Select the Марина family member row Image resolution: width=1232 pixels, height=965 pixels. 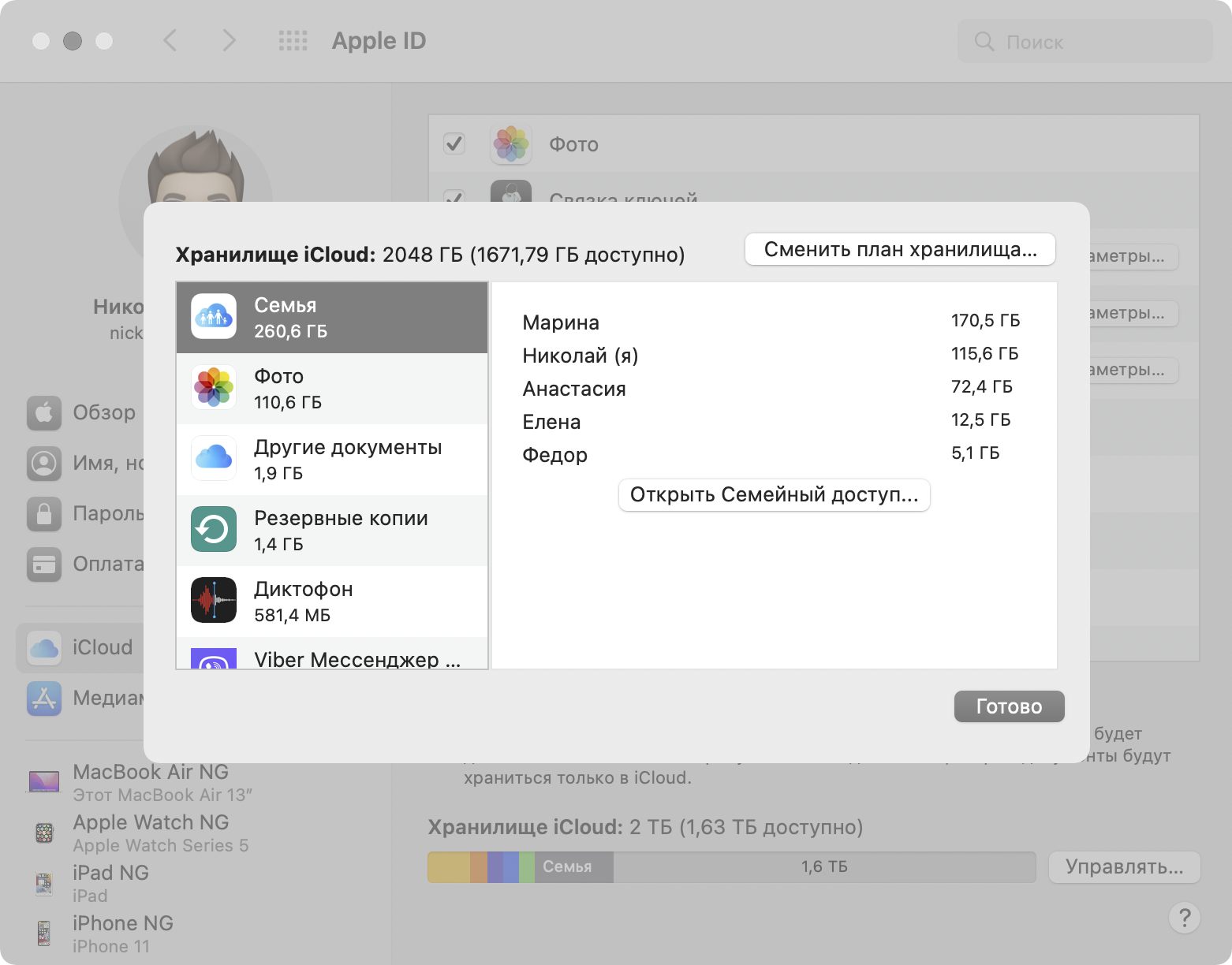tap(773, 322)
